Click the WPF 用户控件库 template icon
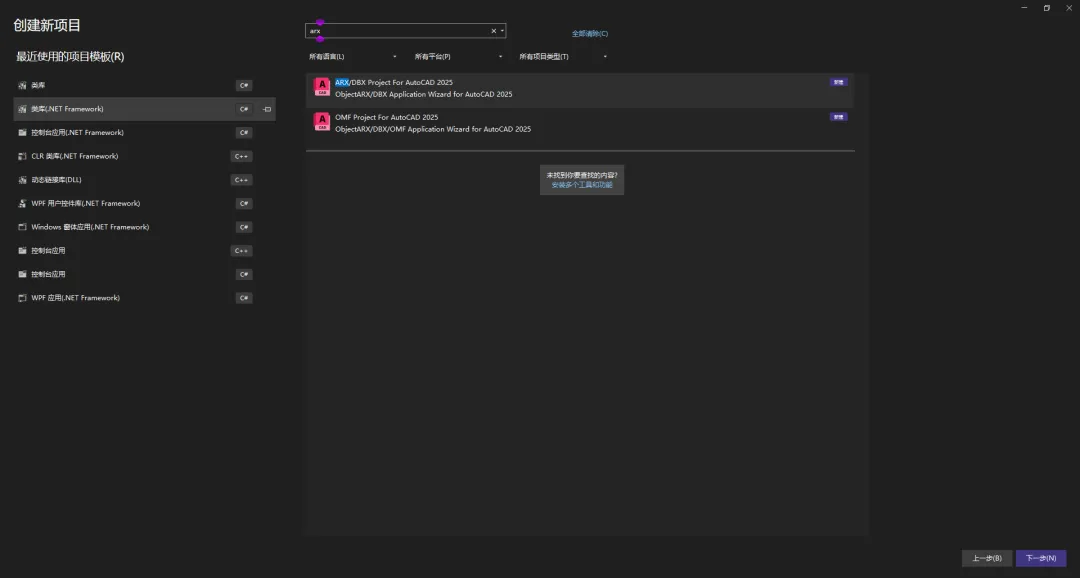 [x=22, y=203]
